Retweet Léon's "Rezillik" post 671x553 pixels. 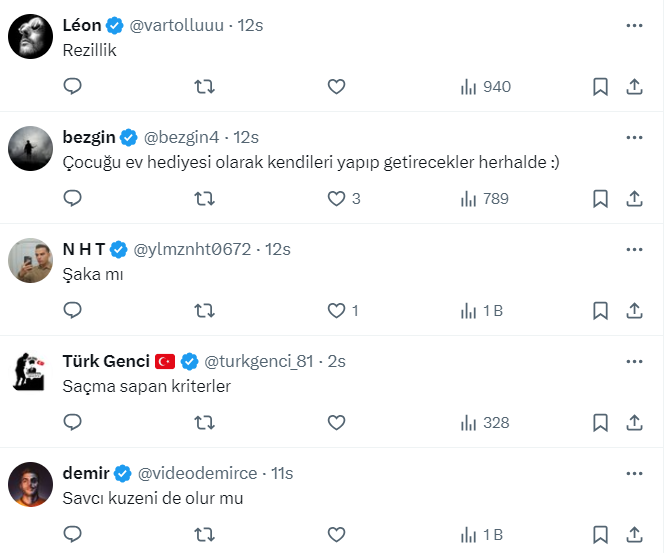point(204,87)
